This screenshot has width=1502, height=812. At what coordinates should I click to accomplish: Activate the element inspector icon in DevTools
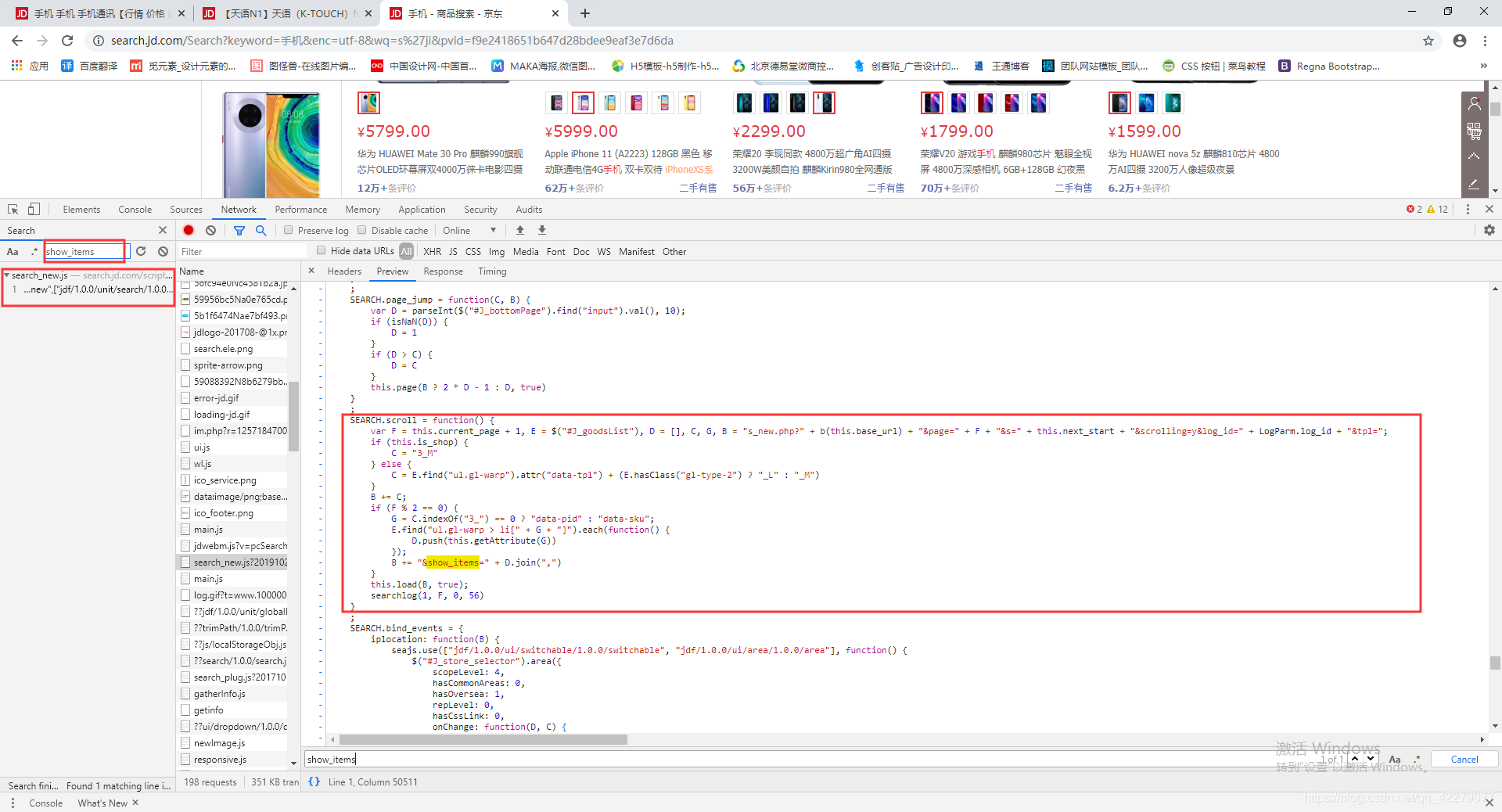13,210
